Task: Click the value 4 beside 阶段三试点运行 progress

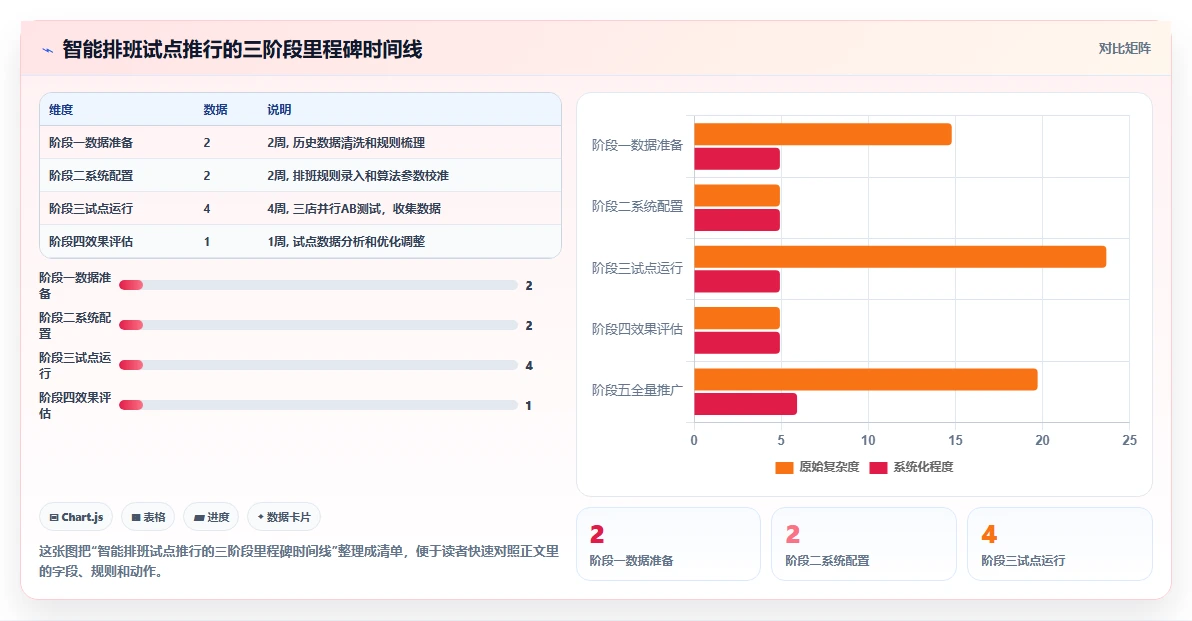Action: click(529, 366)
